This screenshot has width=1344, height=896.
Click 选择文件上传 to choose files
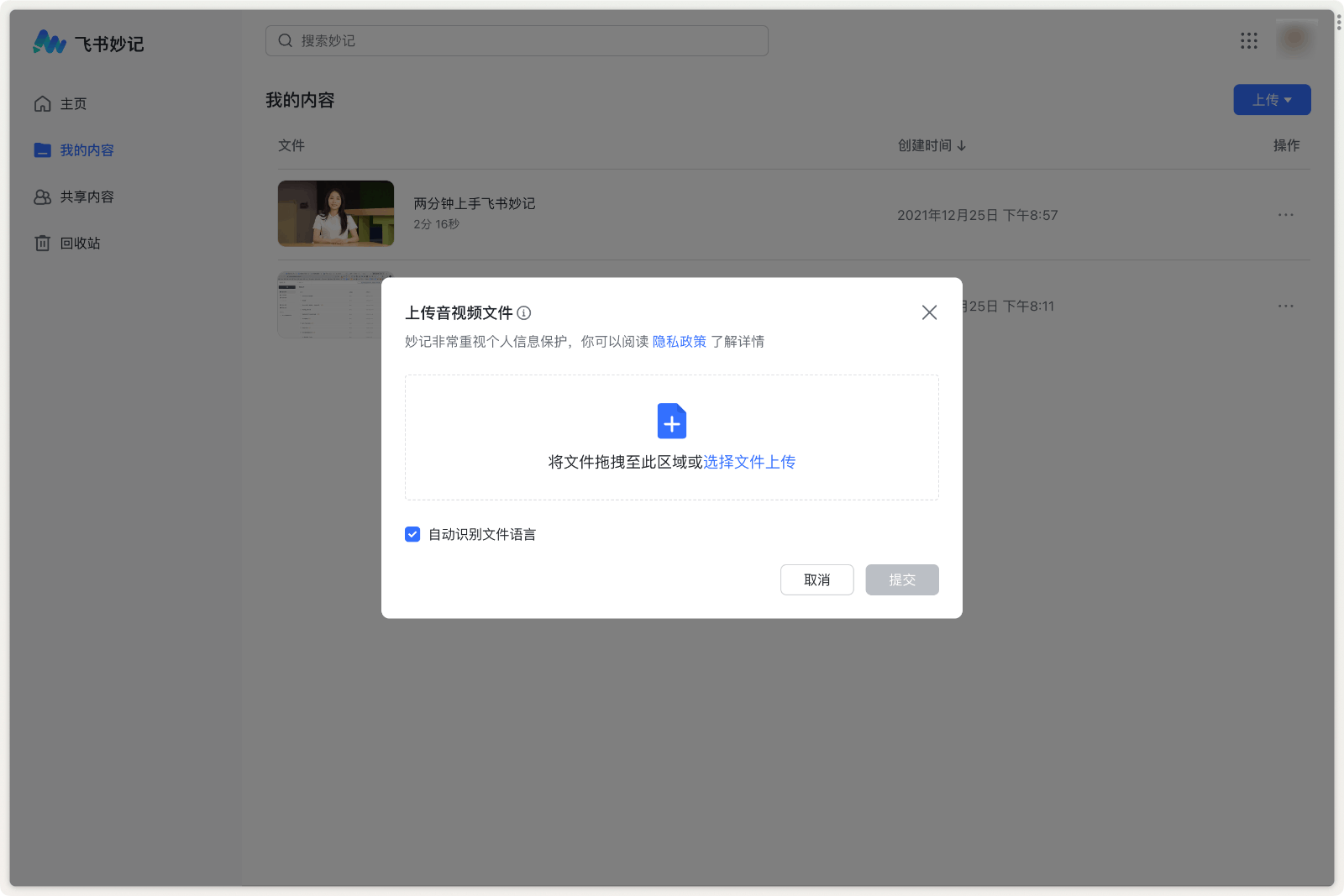[x=748, y=461]
